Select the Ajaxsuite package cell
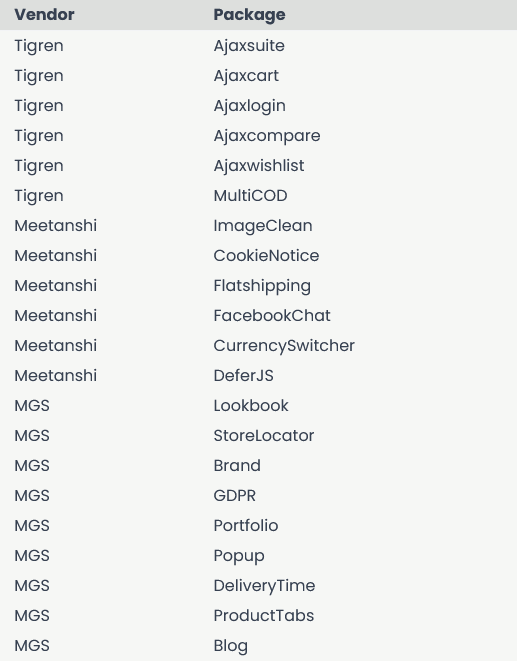 [249, 46]
